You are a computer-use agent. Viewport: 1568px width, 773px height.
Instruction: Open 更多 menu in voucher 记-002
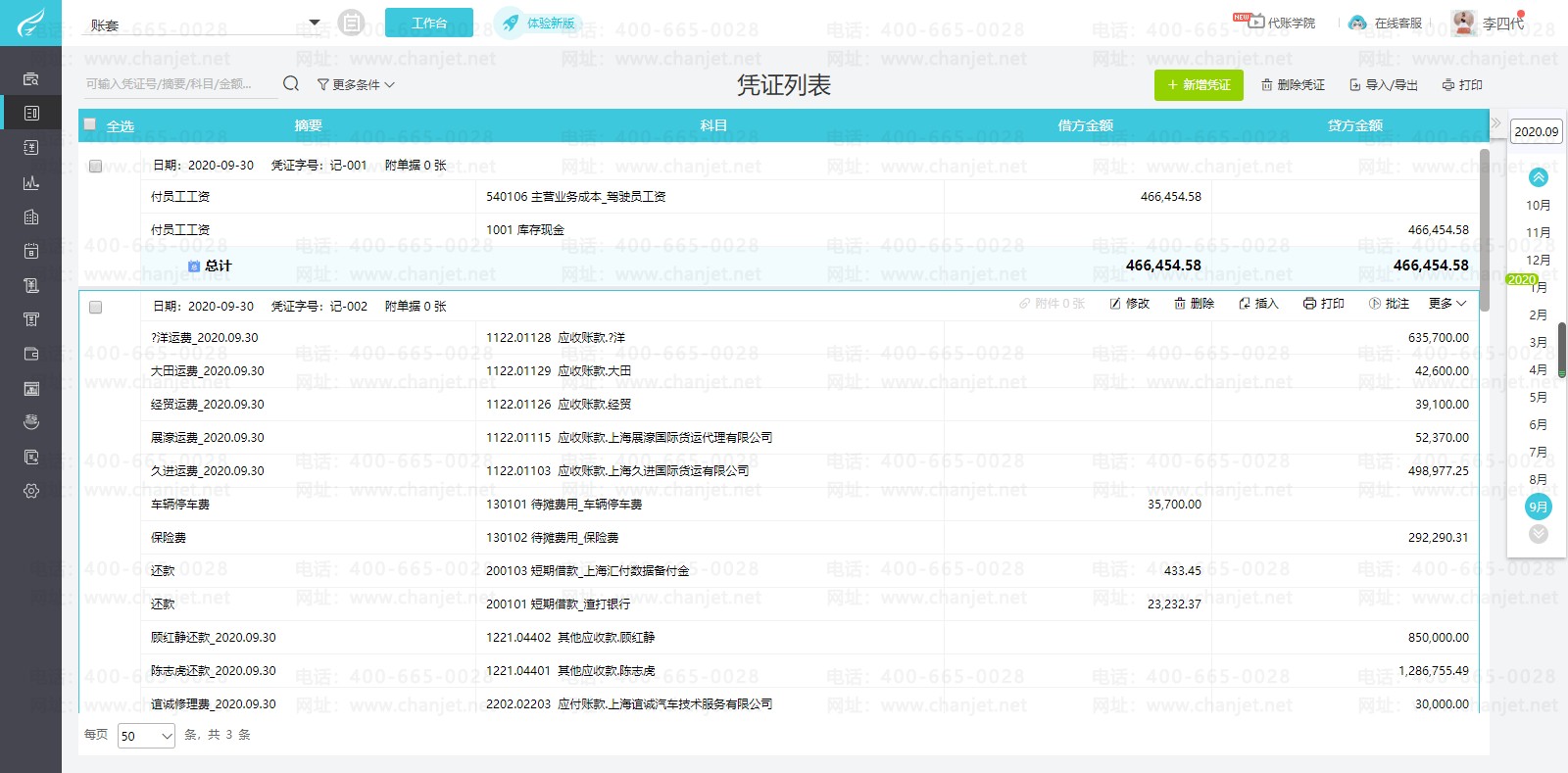[1446, 304]
